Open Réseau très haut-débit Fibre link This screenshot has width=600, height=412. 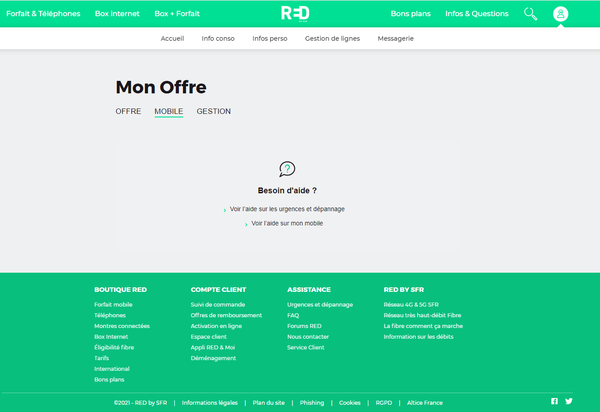coord(422,315)
